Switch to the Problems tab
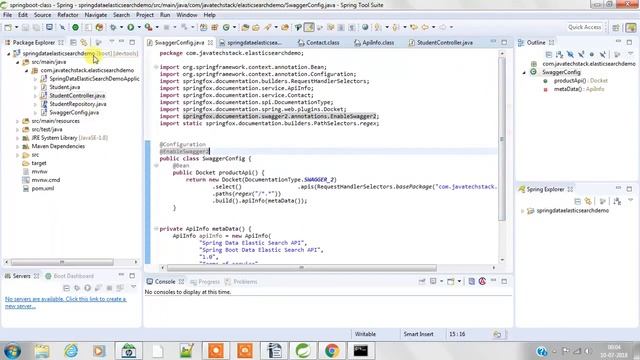 tap(241, 282)
